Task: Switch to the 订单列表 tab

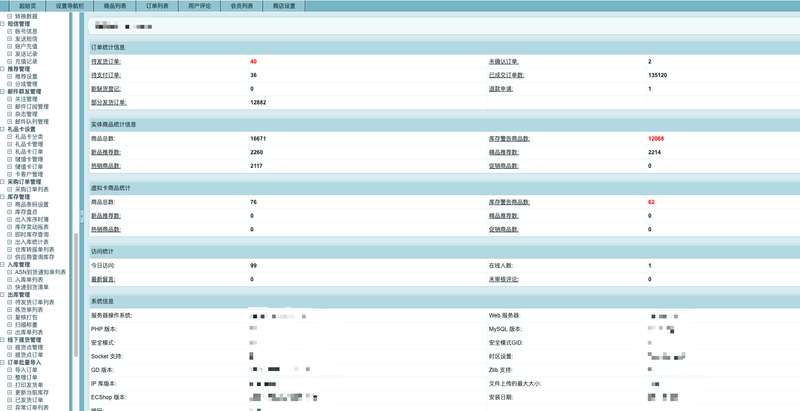Action: point(157,6)
